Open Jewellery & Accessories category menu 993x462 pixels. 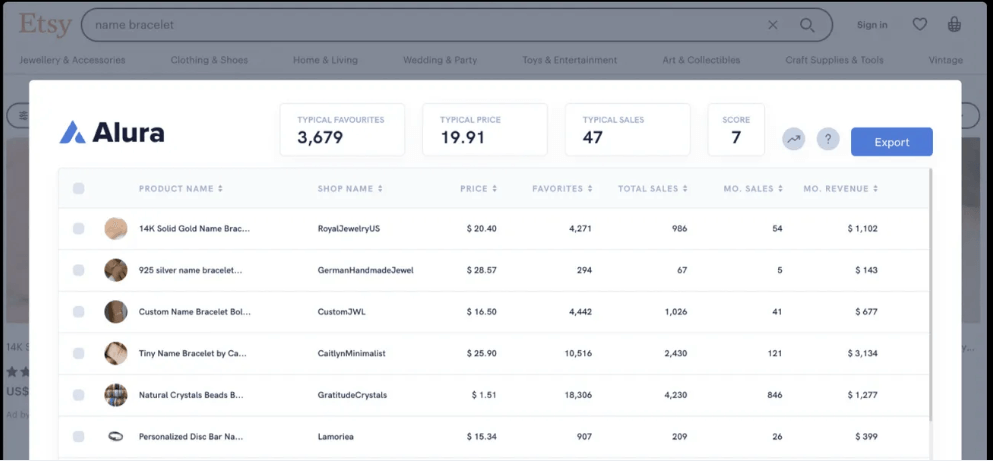(x=72, y=60)
